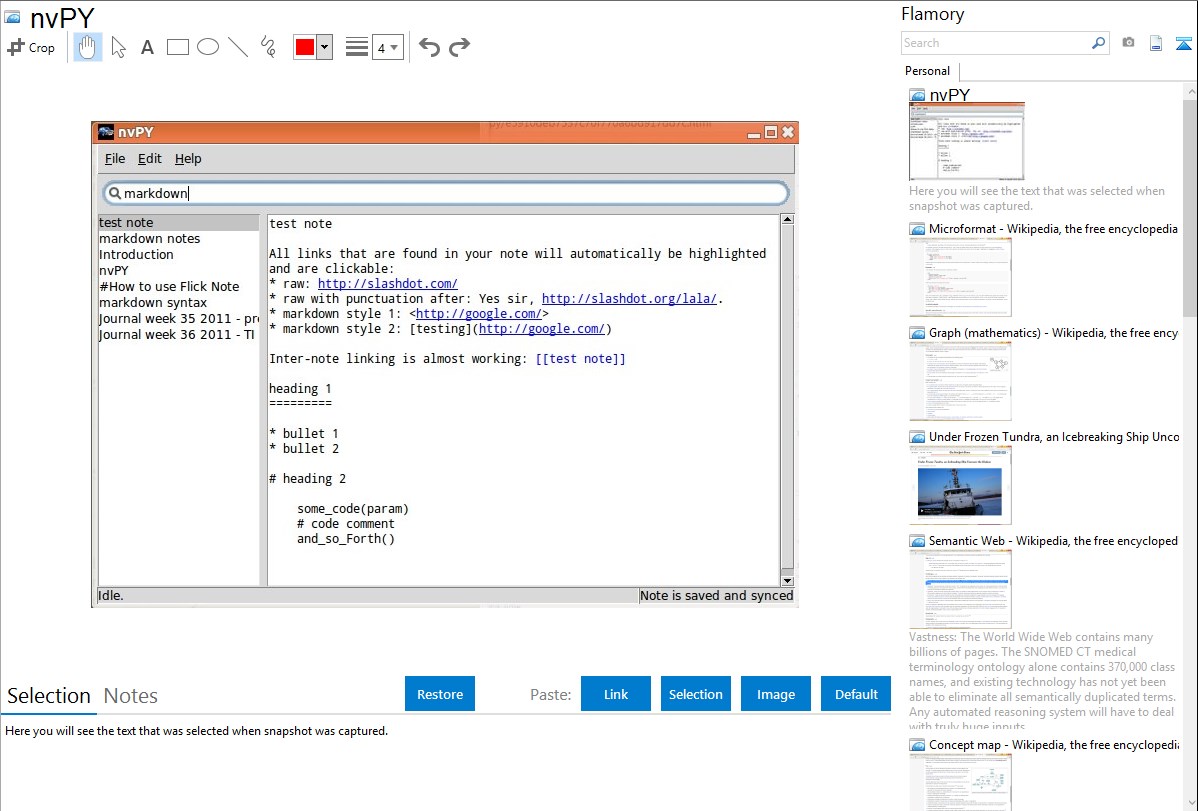Select the straight line tool
1198x811 pixels.
(x=238, y=47)
